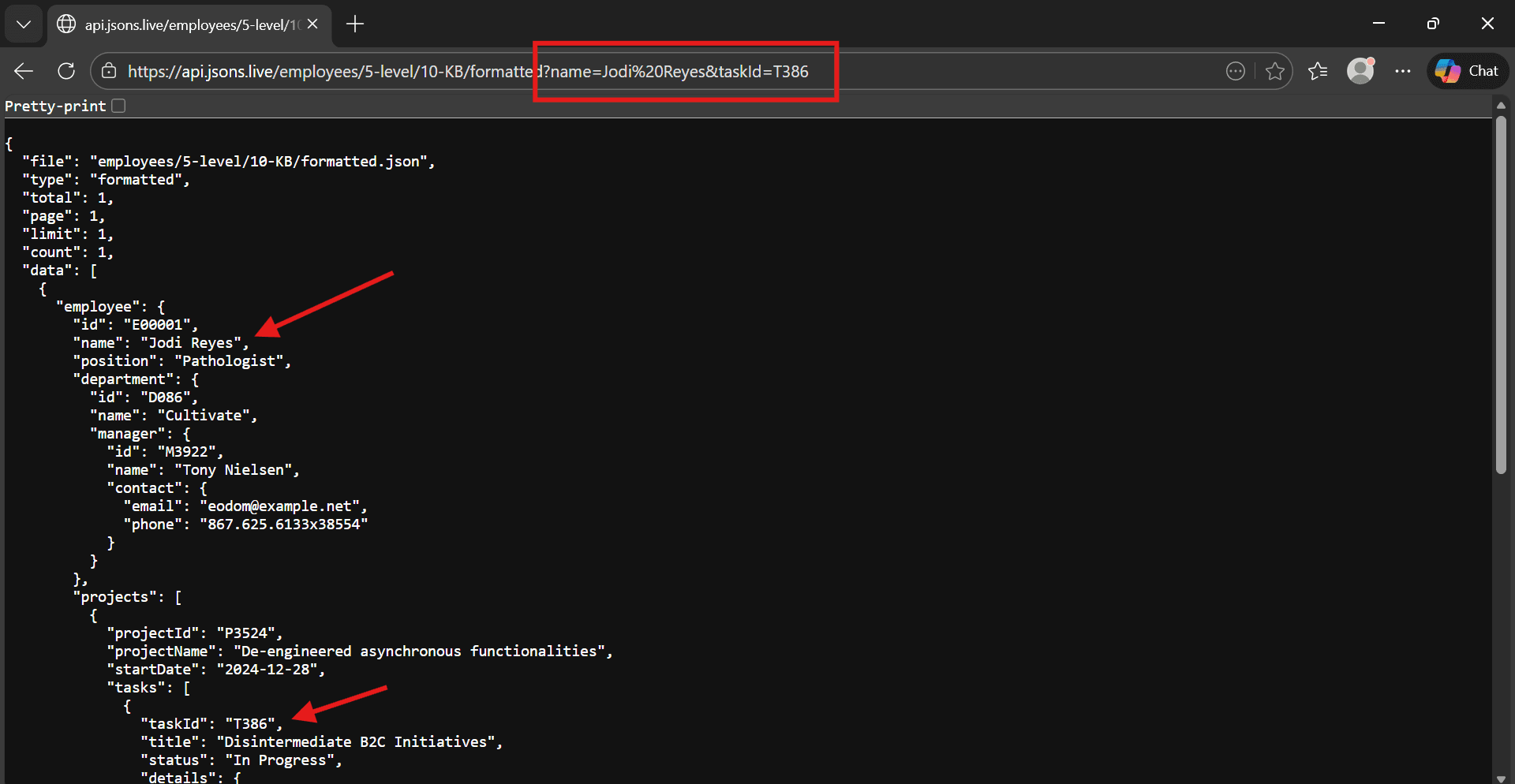The height and width of the screenshot is (784, 1515).
Task: Click the "count": 1 line
Action: tap(68, 252)
